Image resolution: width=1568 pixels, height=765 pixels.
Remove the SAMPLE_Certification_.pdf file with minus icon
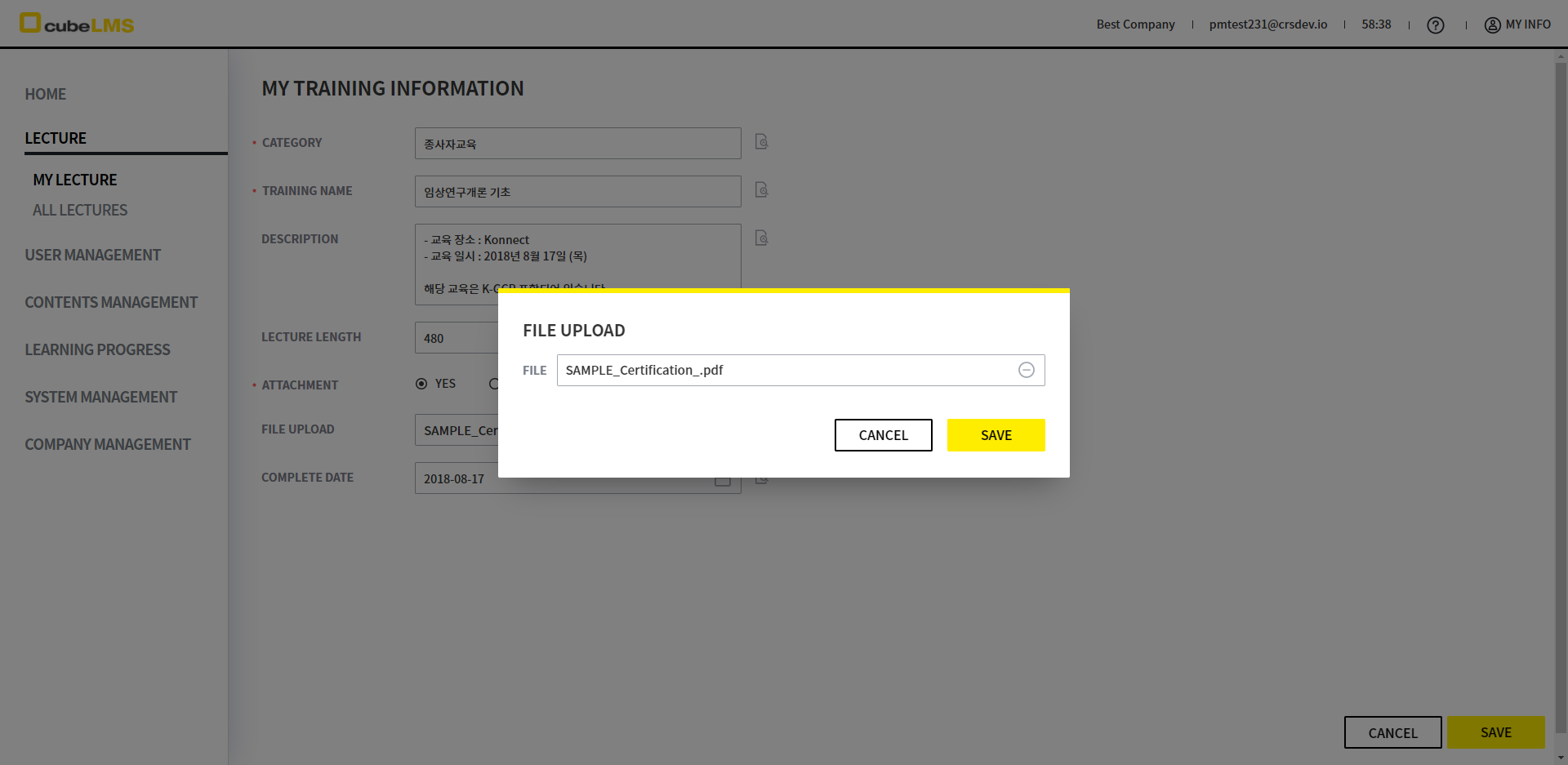1026,370
